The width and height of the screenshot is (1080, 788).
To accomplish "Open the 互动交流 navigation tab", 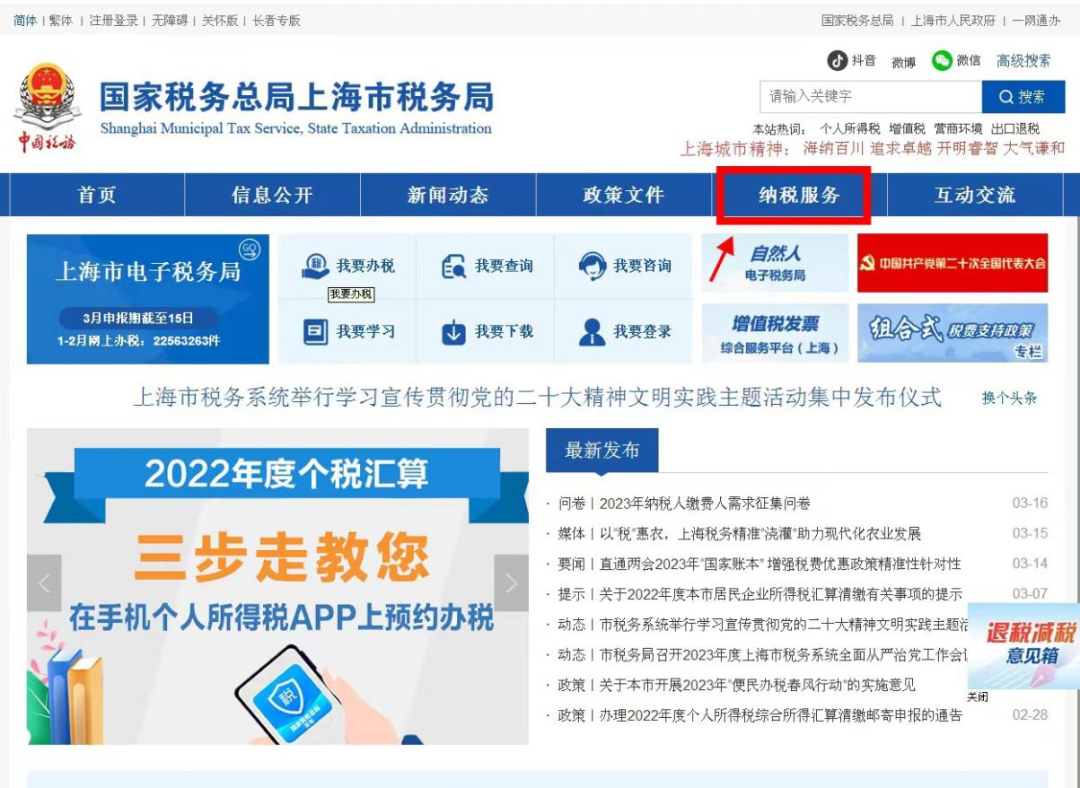I will point(975,195).
